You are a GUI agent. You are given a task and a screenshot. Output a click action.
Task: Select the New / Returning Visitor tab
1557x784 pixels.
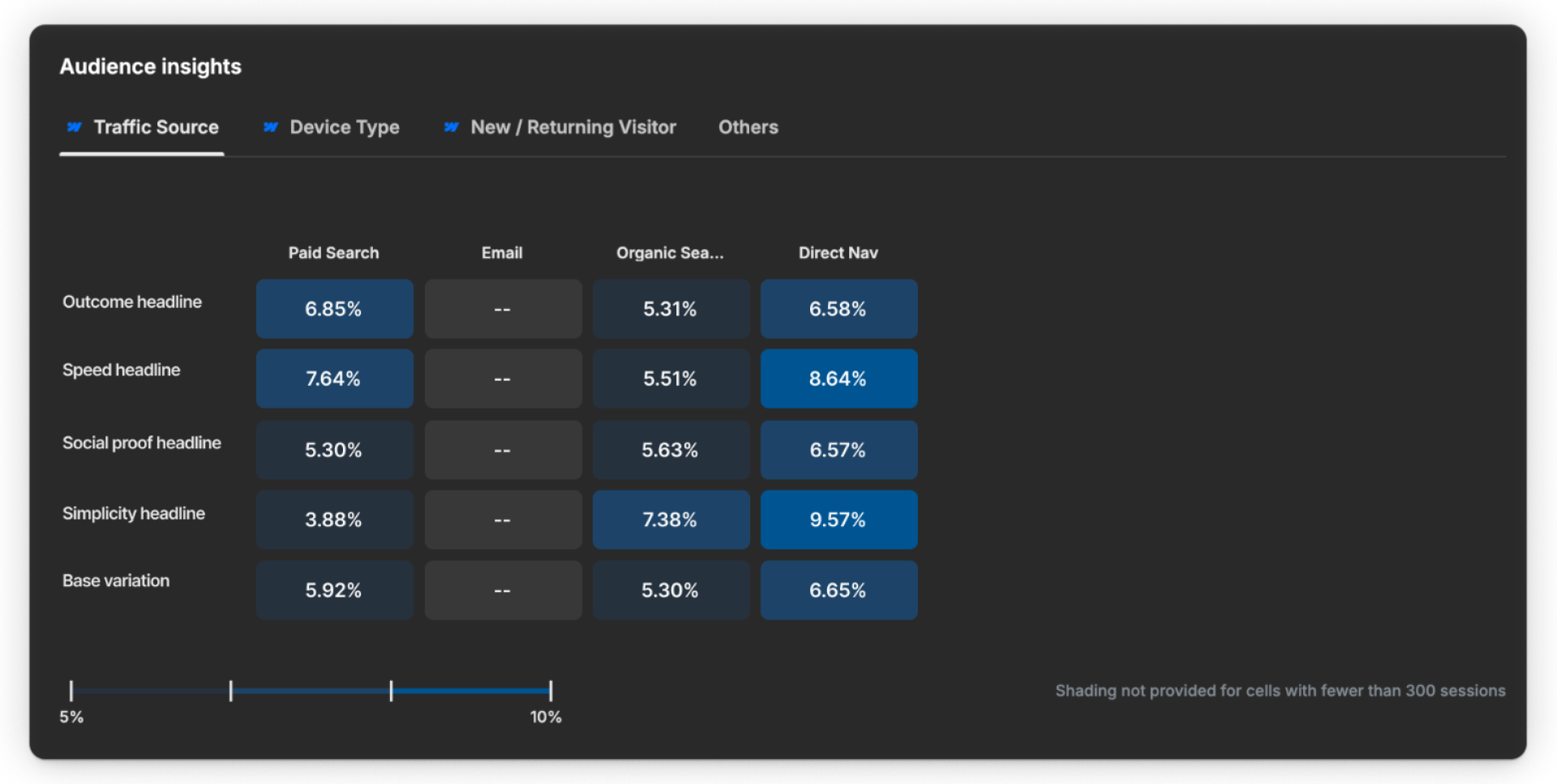pyautogui.click(x=560, y=127)
